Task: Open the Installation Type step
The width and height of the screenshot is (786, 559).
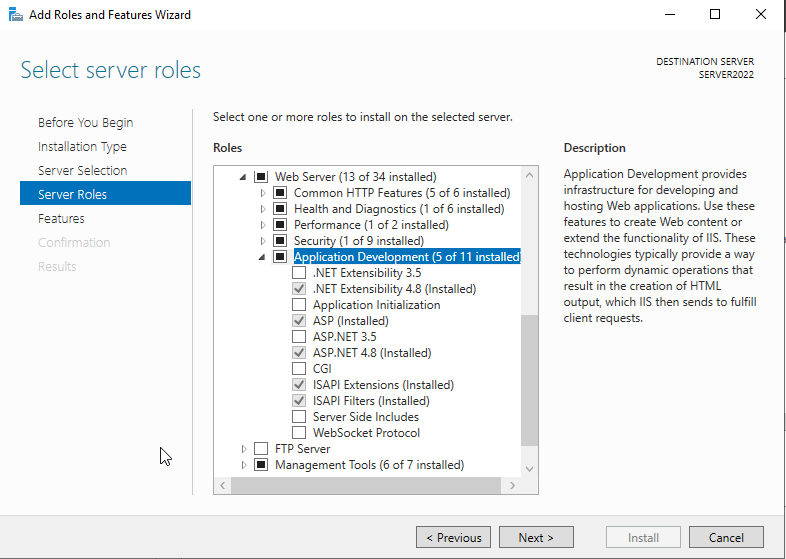Action: (82, 146)
